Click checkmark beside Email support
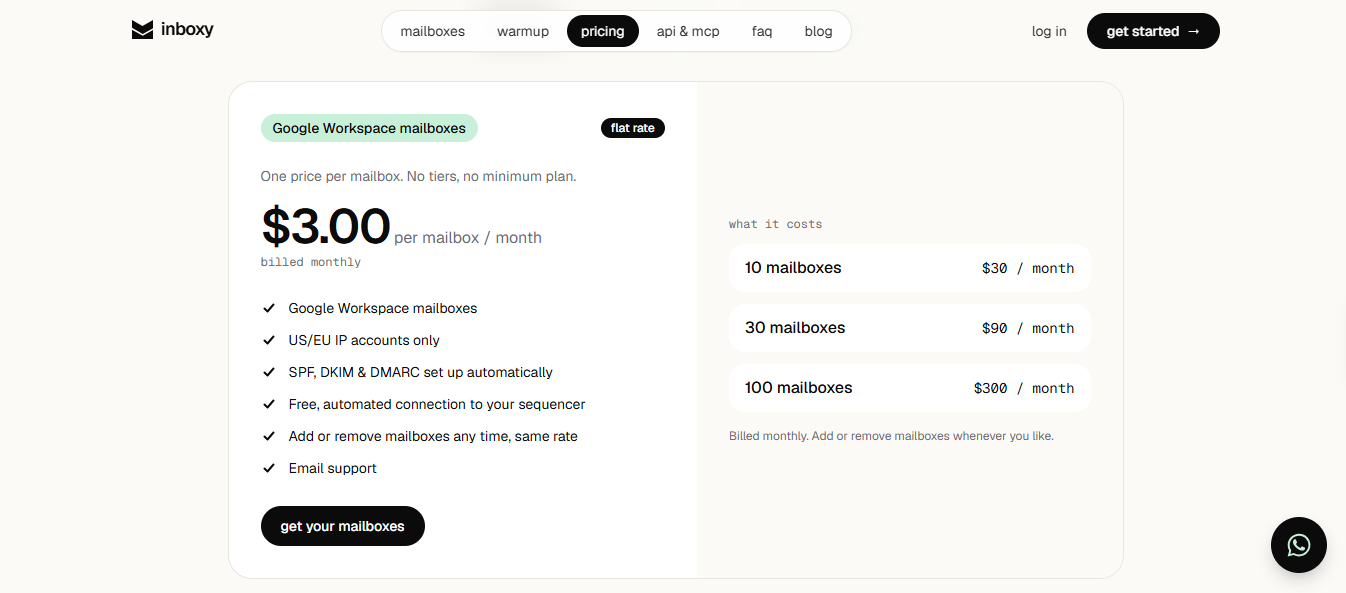 [x=269, y=468]
